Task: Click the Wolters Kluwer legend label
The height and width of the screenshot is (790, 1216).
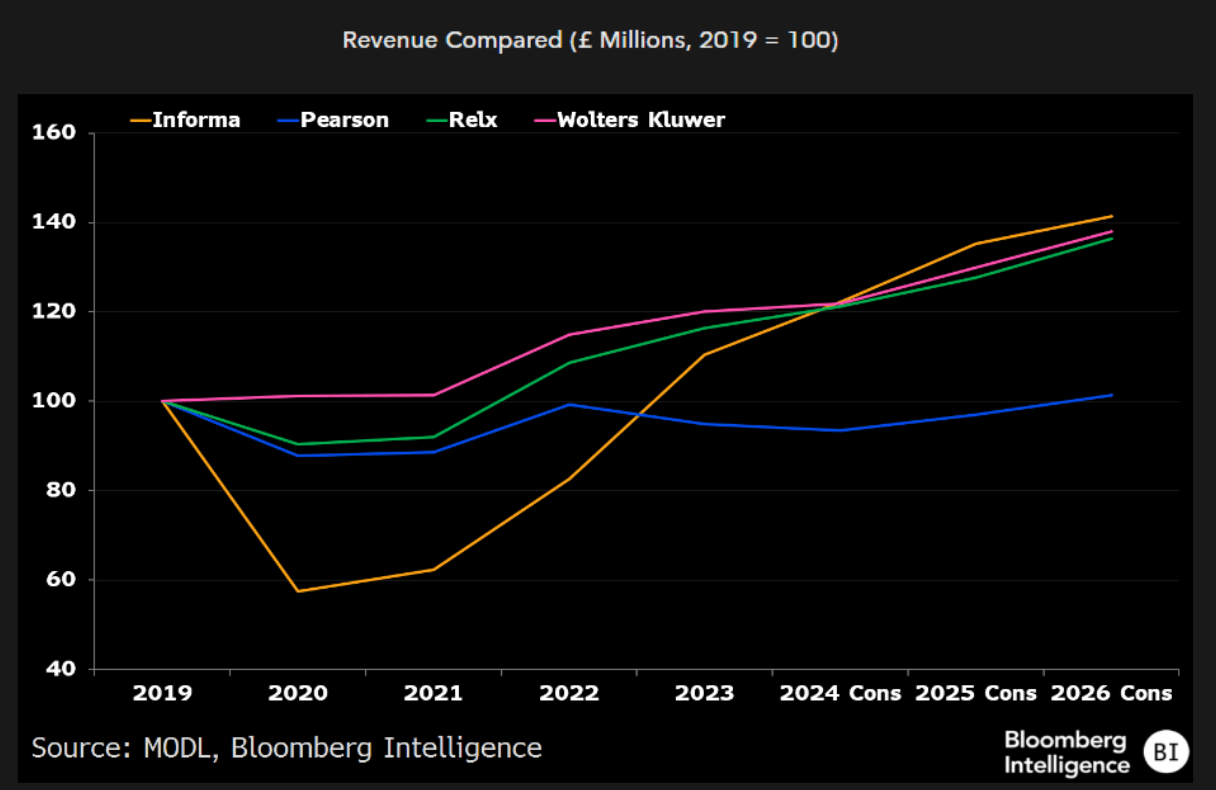Action: tap(640, 120)
